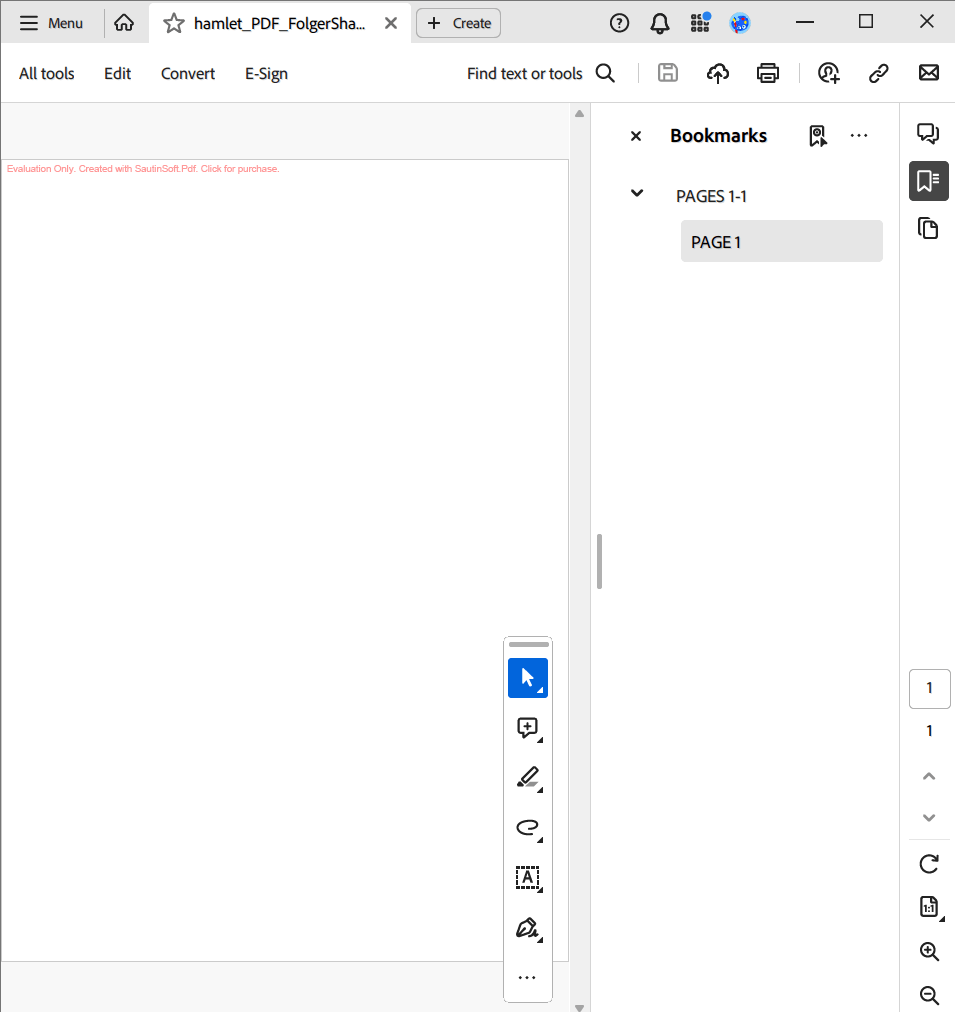This screenshot has width=955, height=1012.
Task: Open the Fill & Sign tool
Action: click(528, 928)
